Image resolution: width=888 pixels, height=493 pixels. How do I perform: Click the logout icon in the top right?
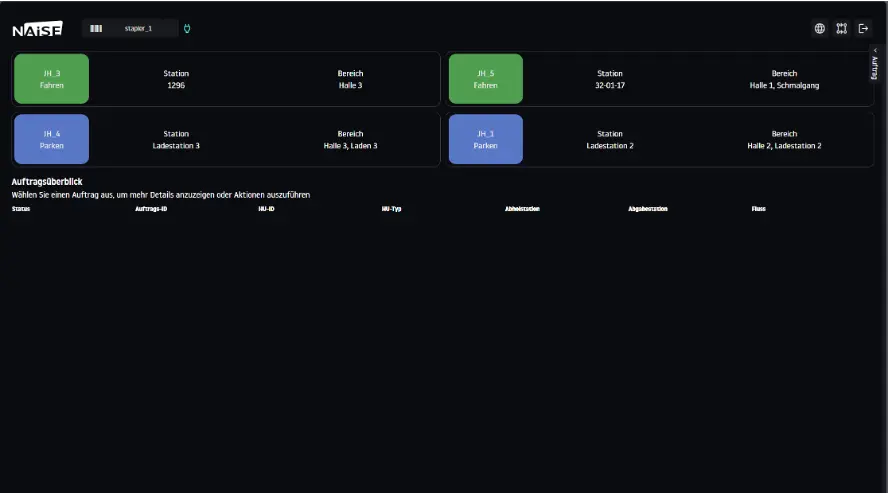pyautogui.click(x=864, y=29)
